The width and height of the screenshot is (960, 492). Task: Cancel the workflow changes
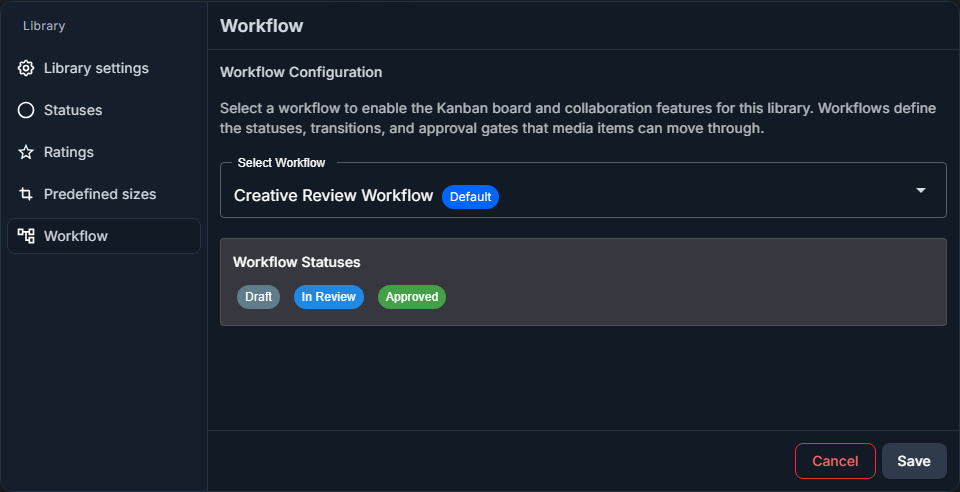(x=835, y=461)
